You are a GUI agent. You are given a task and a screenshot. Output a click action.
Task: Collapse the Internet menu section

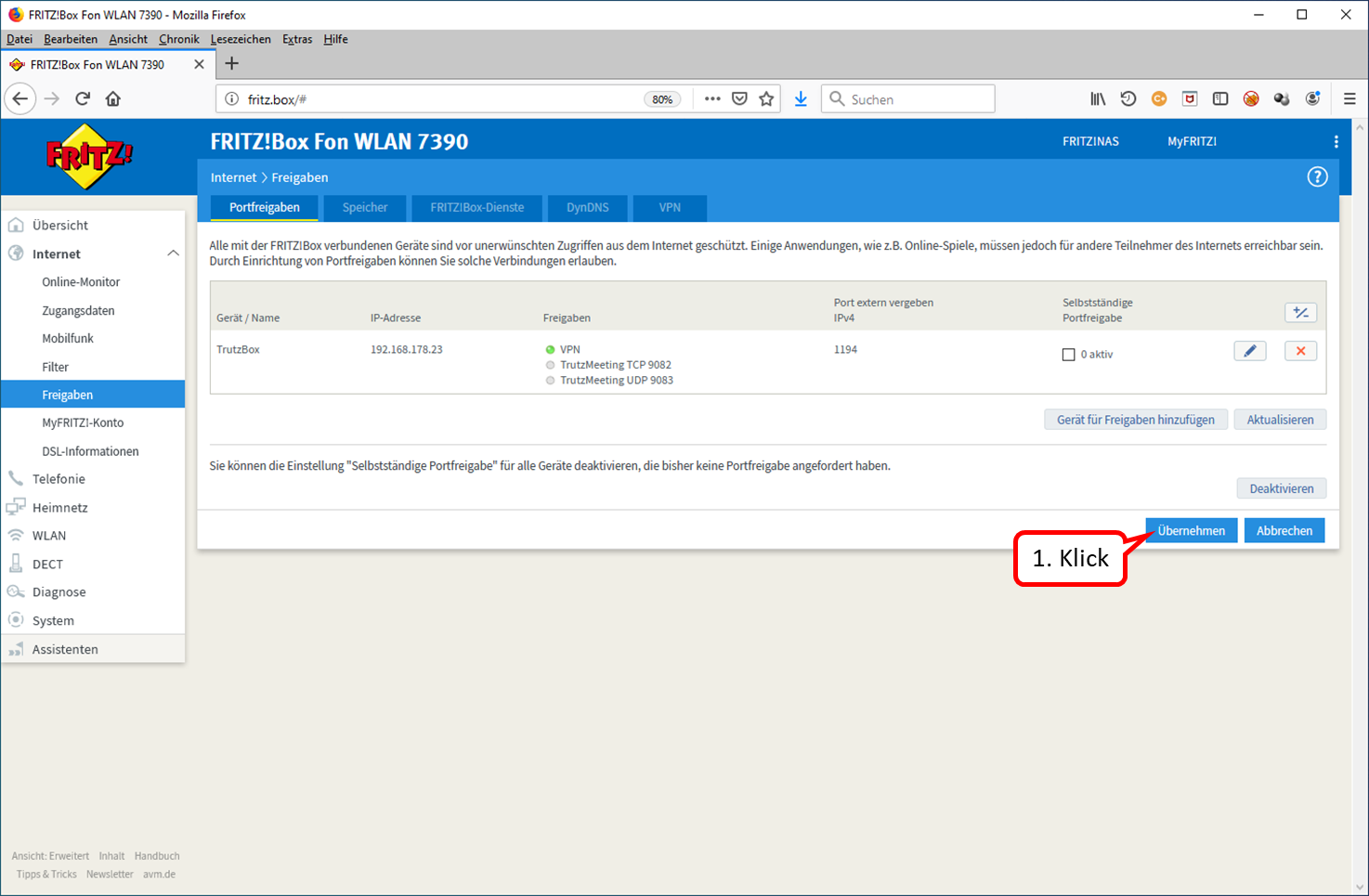(173, 253)
